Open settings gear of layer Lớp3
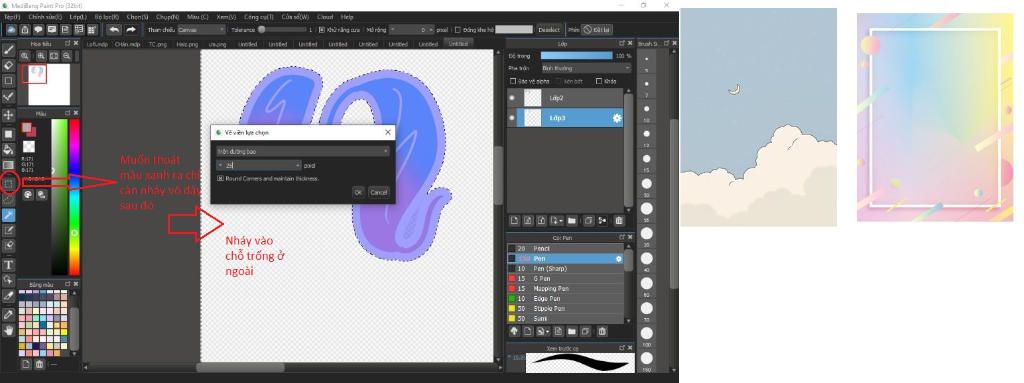 tap(616, 118)
